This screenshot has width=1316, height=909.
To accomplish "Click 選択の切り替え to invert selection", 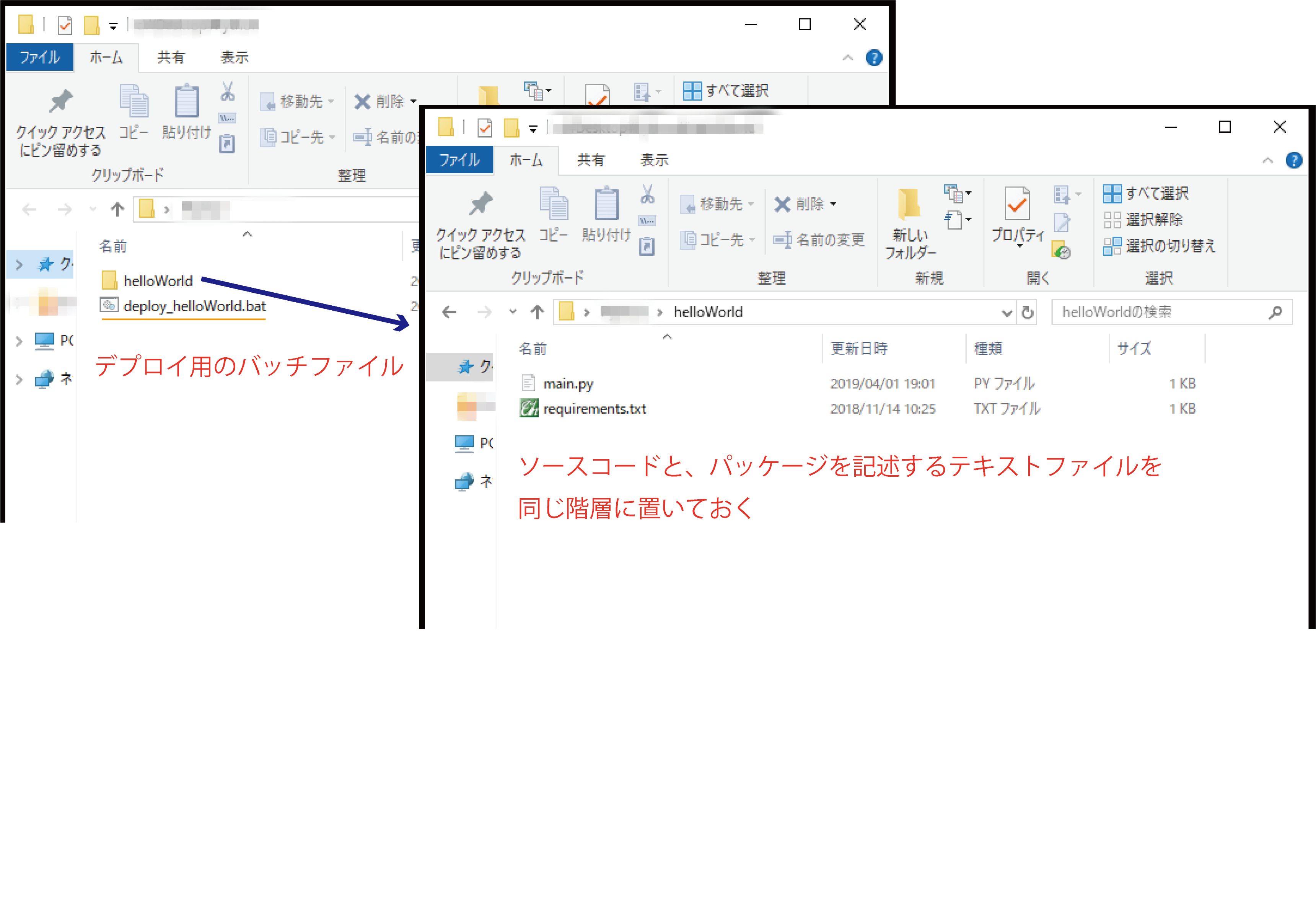I will 1159,246.
